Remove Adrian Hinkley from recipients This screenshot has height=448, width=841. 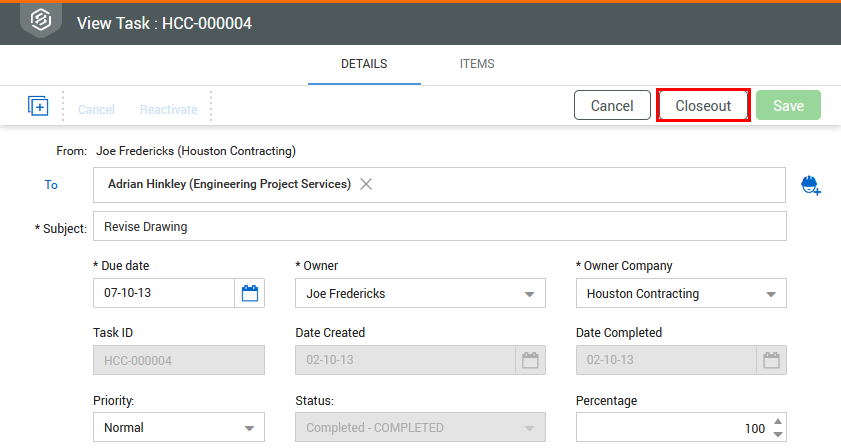coord(366,184)
